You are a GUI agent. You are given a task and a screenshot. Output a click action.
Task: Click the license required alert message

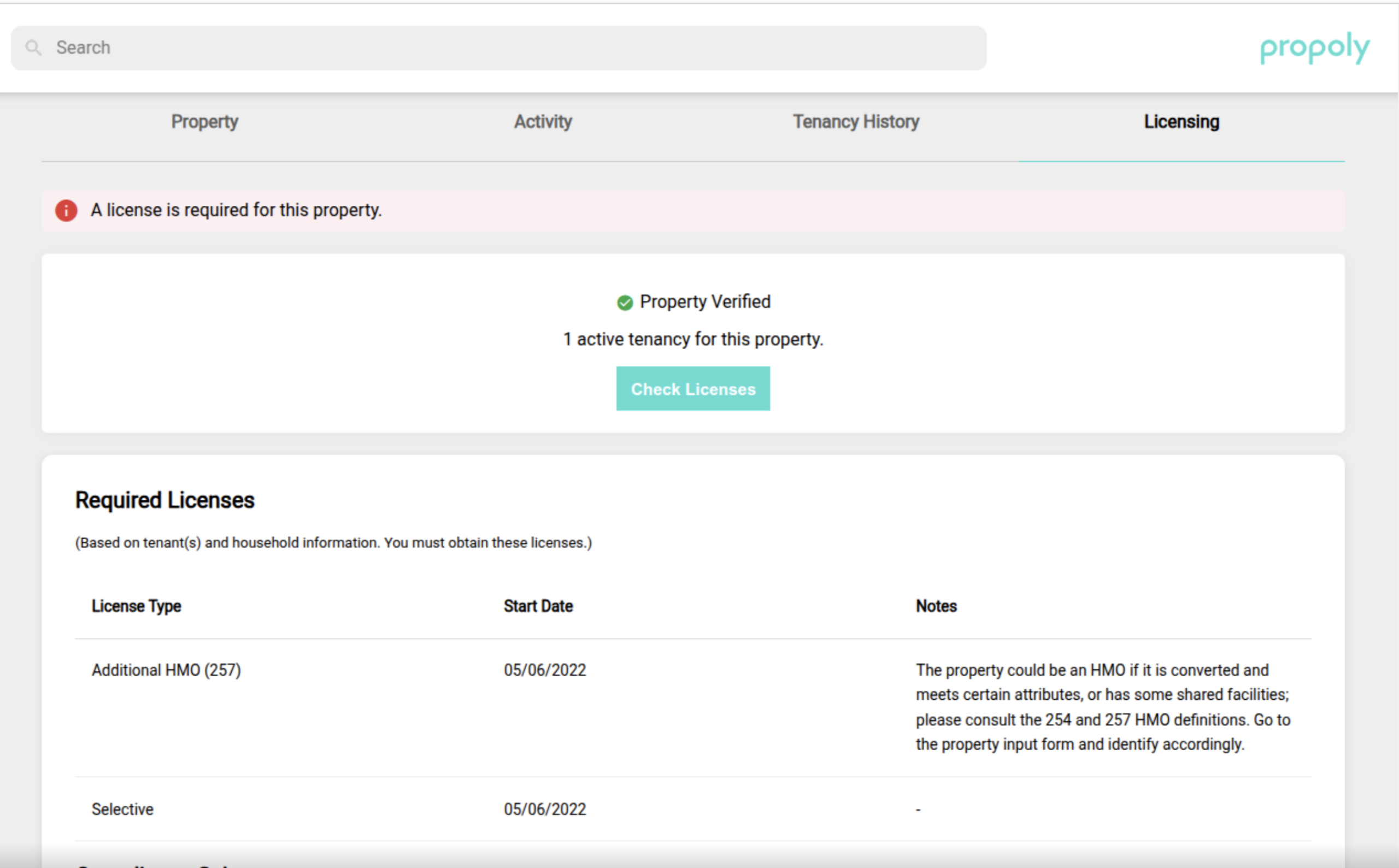(x=236, y=210)
